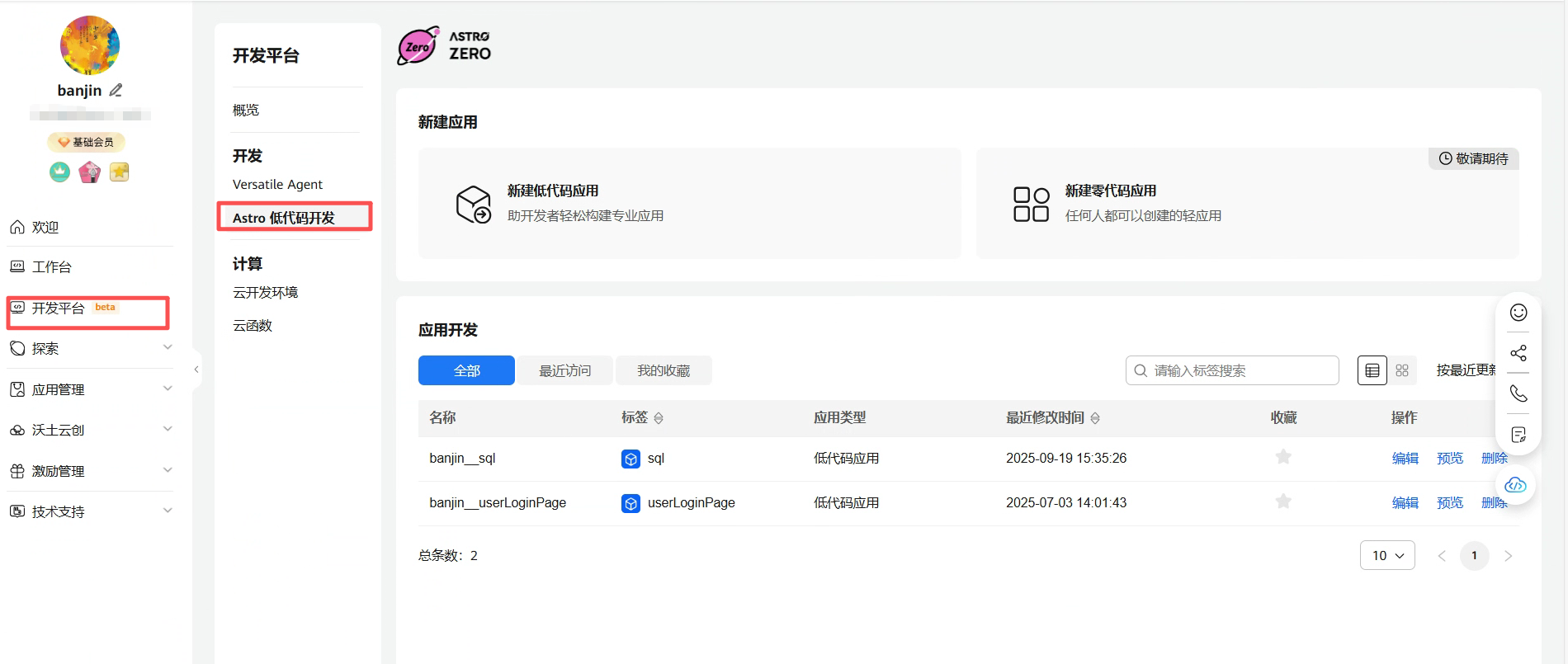Click the phone contact icon
Screen dimensions: 1568x664
click(1518, 393)
